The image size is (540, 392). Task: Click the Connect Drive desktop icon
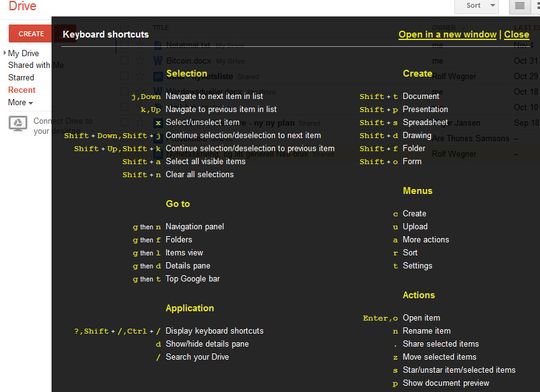tap(18, 123)
